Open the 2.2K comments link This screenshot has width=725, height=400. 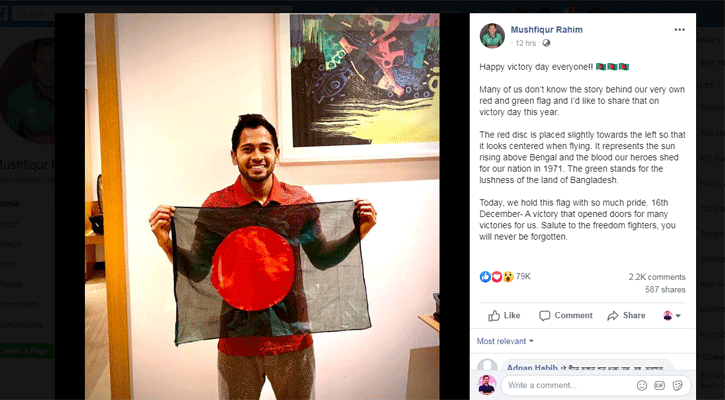pyautogui.click(x=657, y=277)
